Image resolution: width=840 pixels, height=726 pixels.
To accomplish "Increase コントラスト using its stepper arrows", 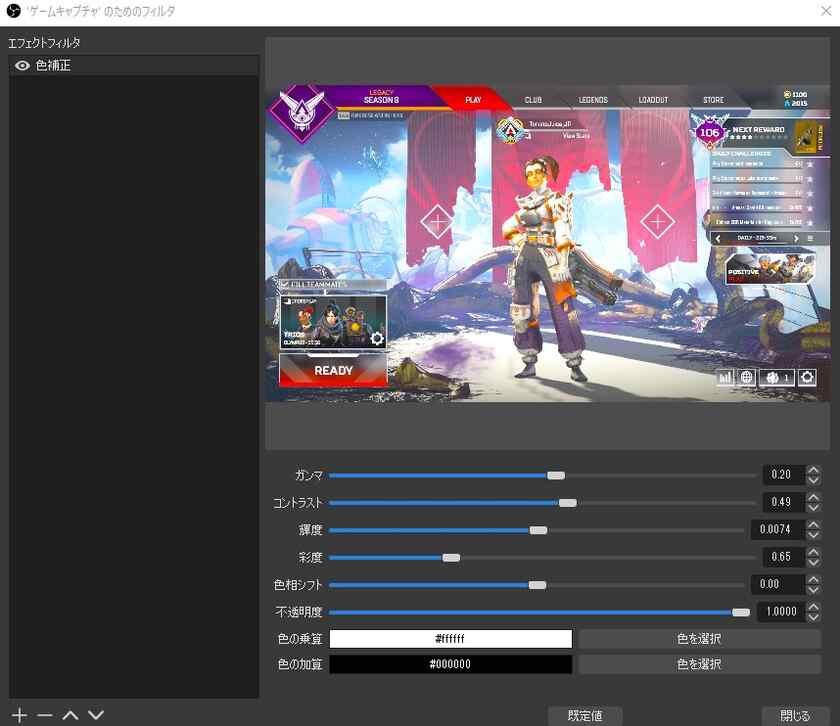I will tap(813, 498).
